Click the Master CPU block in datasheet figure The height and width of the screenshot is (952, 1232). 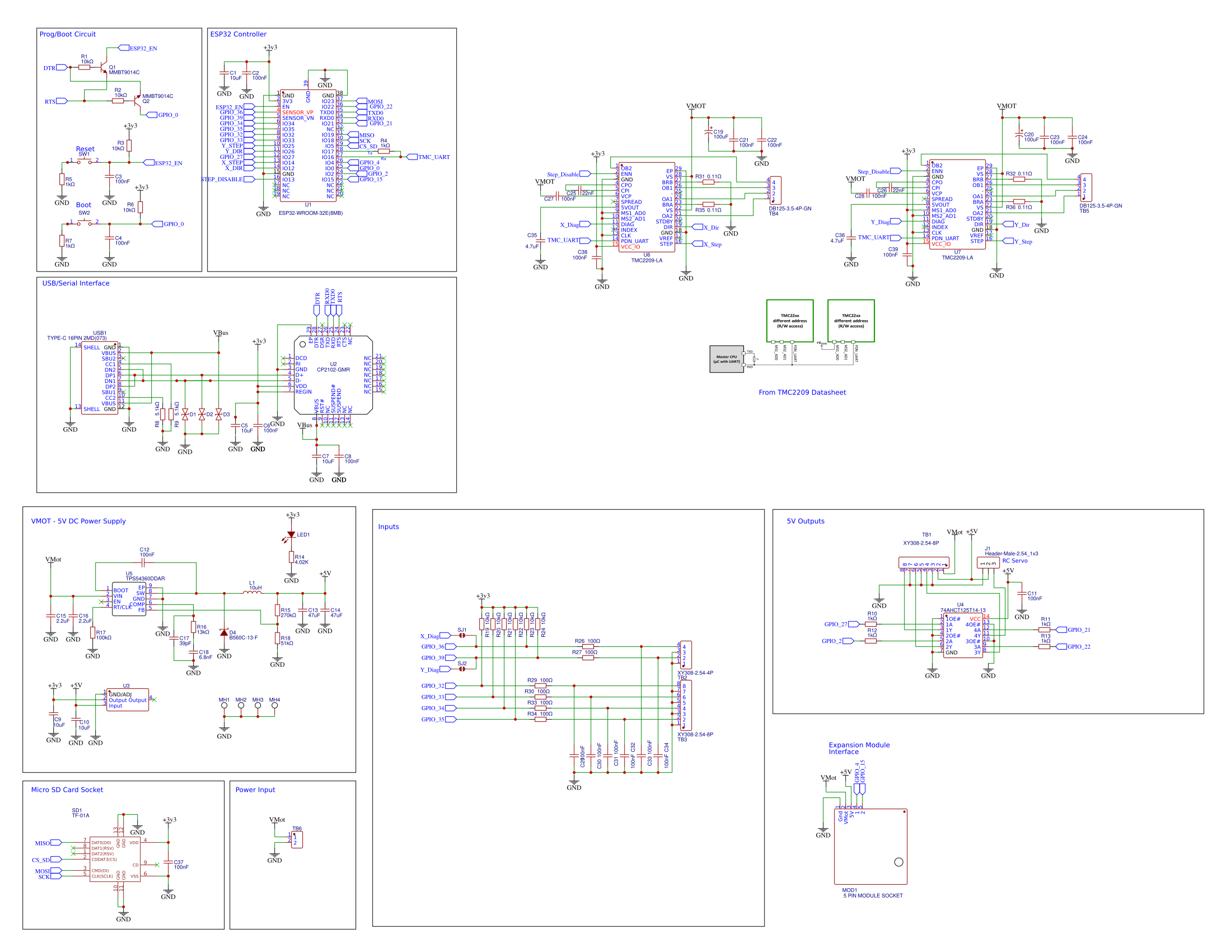727,359
